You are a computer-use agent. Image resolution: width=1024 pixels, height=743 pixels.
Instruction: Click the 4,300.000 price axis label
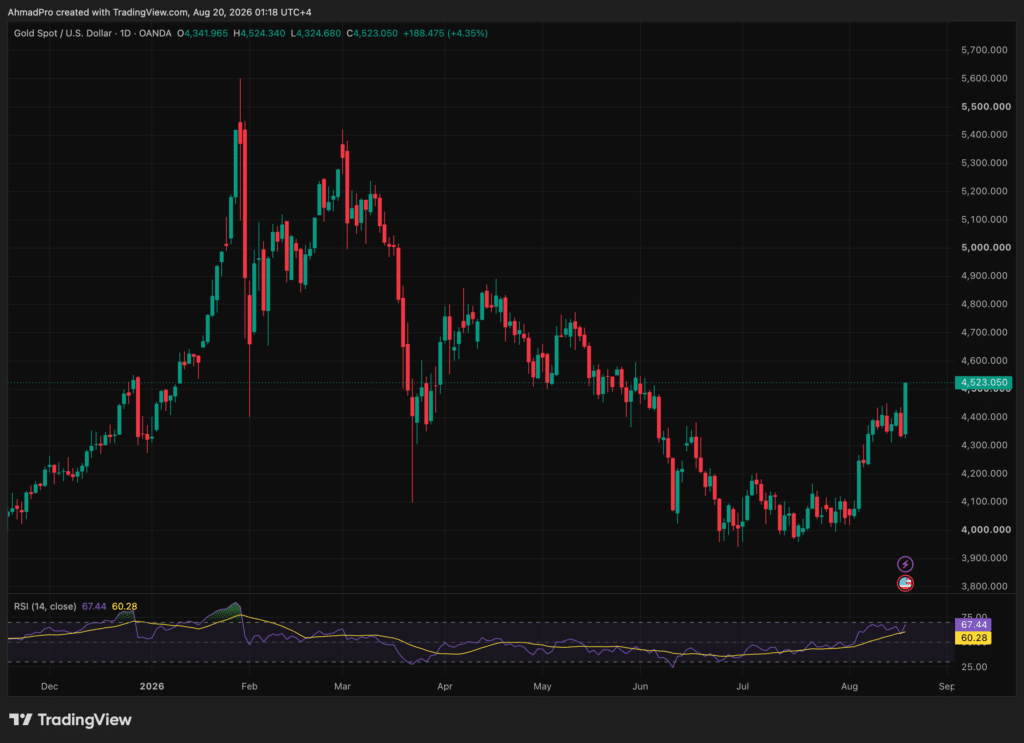point(984,445)
